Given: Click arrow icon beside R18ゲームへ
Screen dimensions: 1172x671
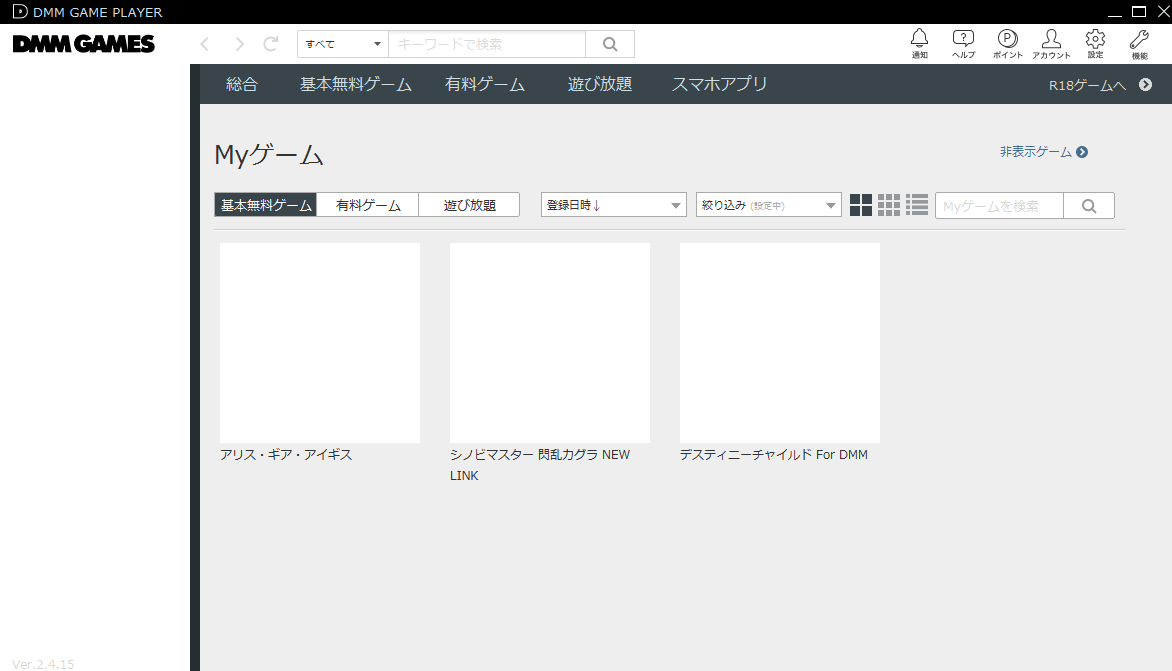Looking at the screenshot, I should pyautogui.click(x=1145, y=84).
